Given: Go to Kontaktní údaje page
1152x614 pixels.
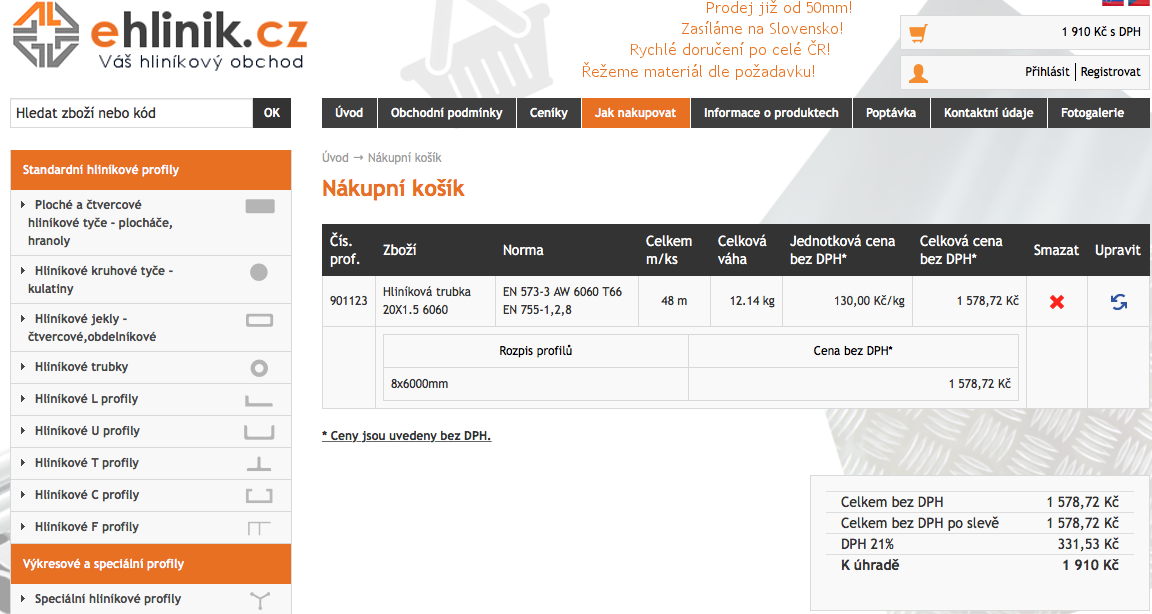Looking at the screenshot, I should click(x=989, y=113).
